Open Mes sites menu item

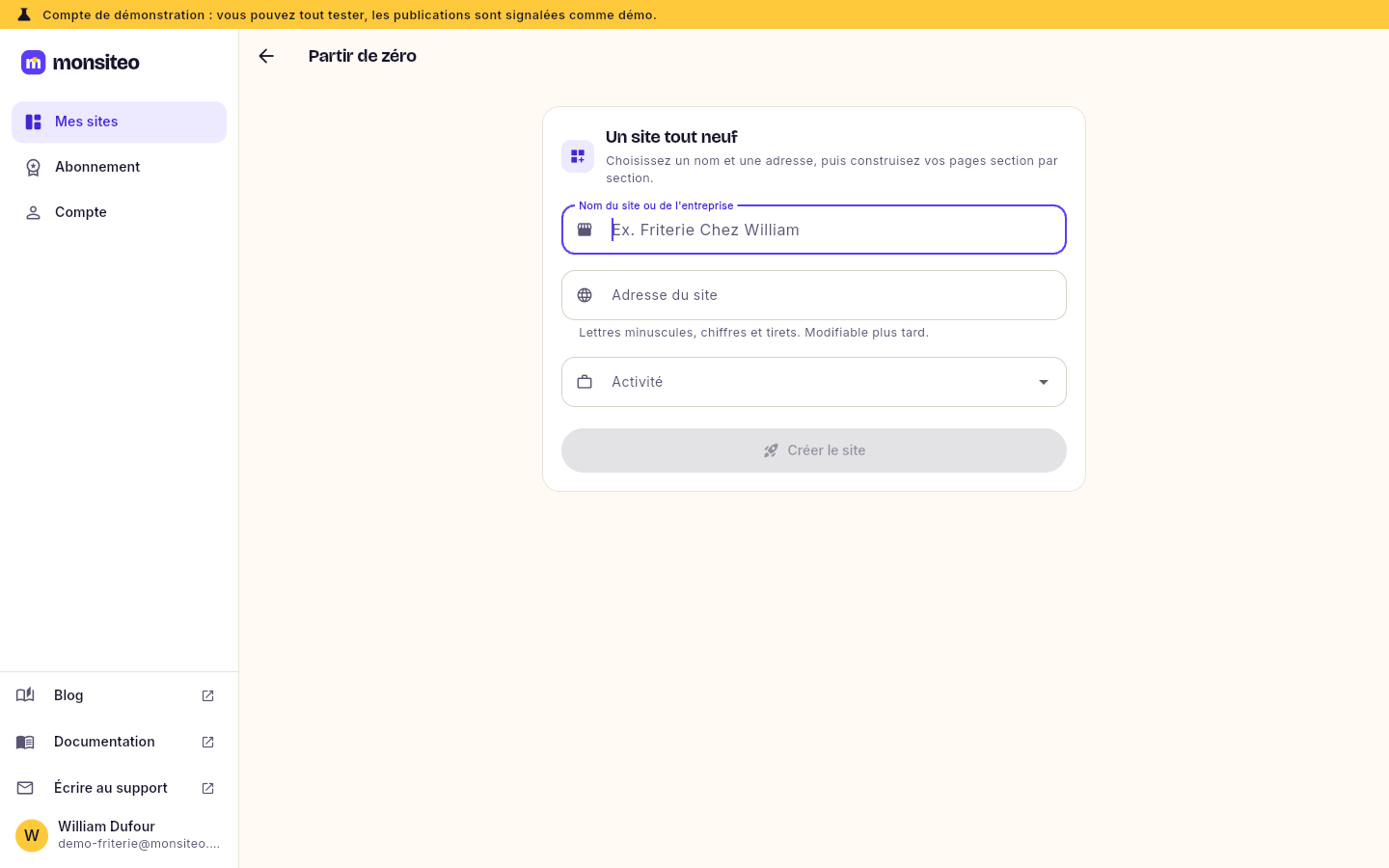point(119,122)
